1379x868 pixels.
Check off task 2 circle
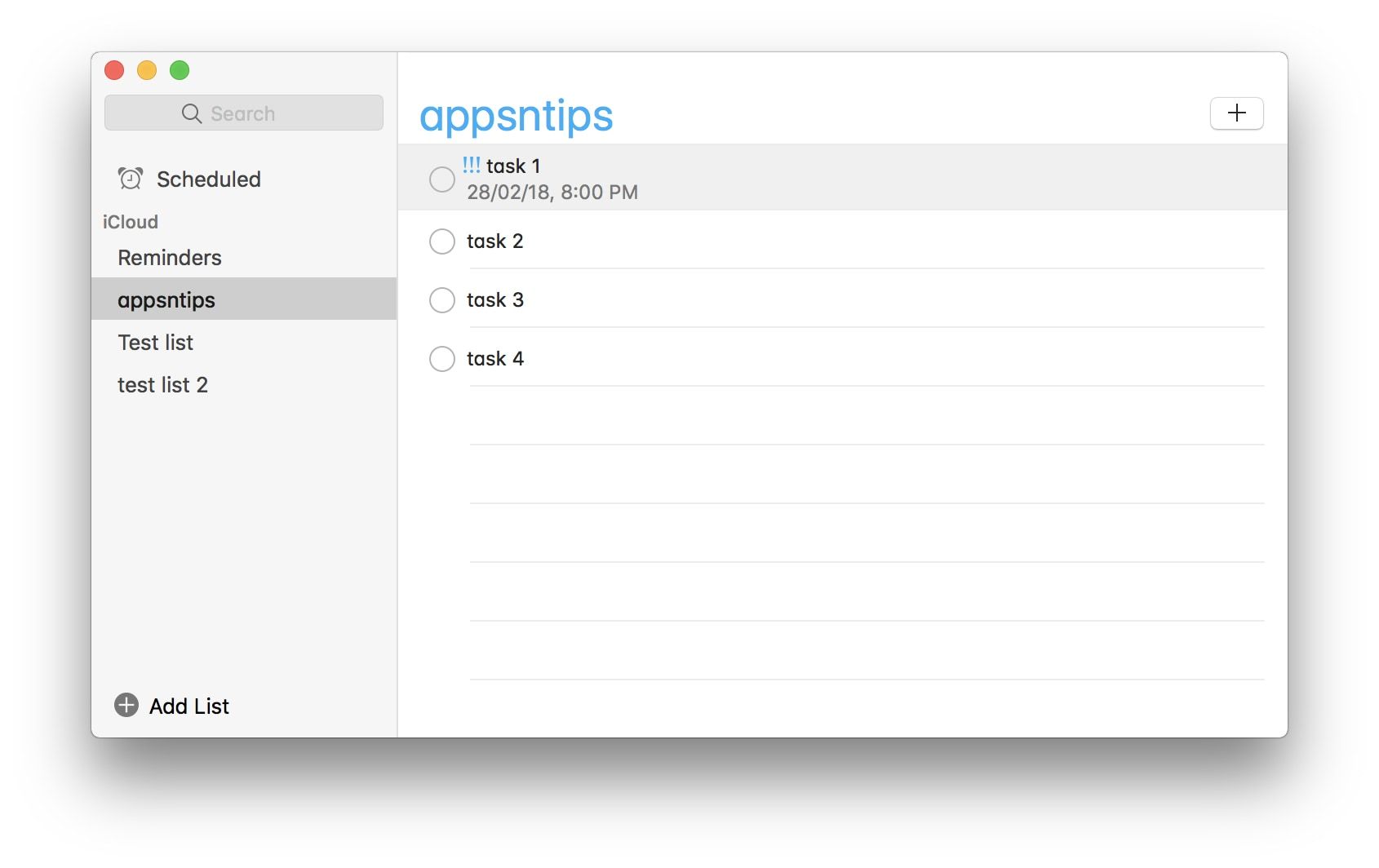pos(442,241)
